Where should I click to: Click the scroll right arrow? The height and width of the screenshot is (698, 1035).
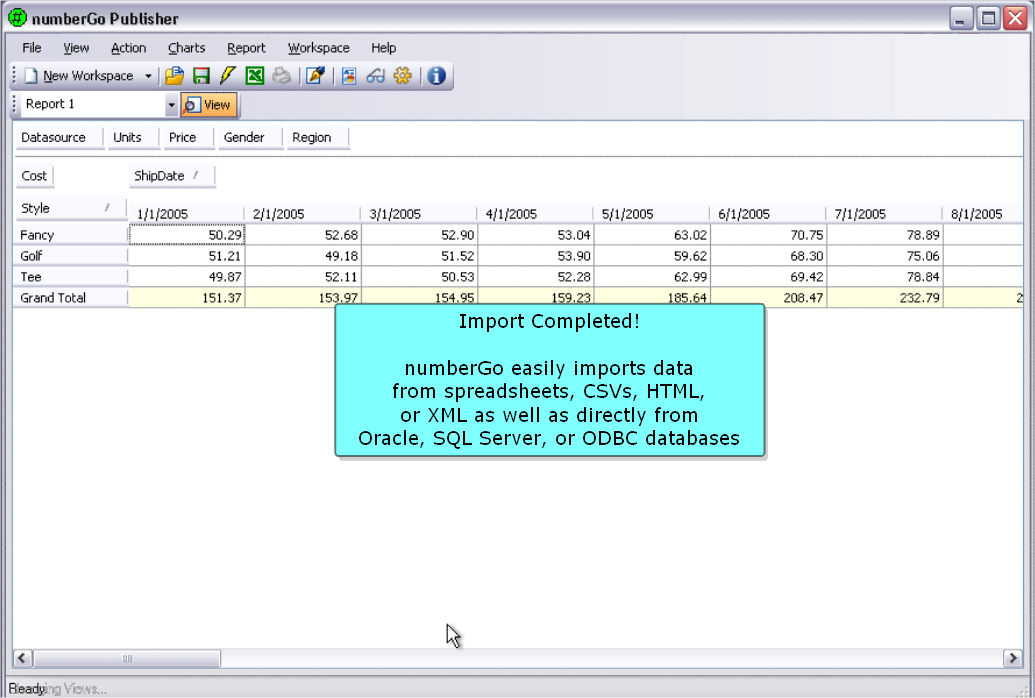[1013, 658]
